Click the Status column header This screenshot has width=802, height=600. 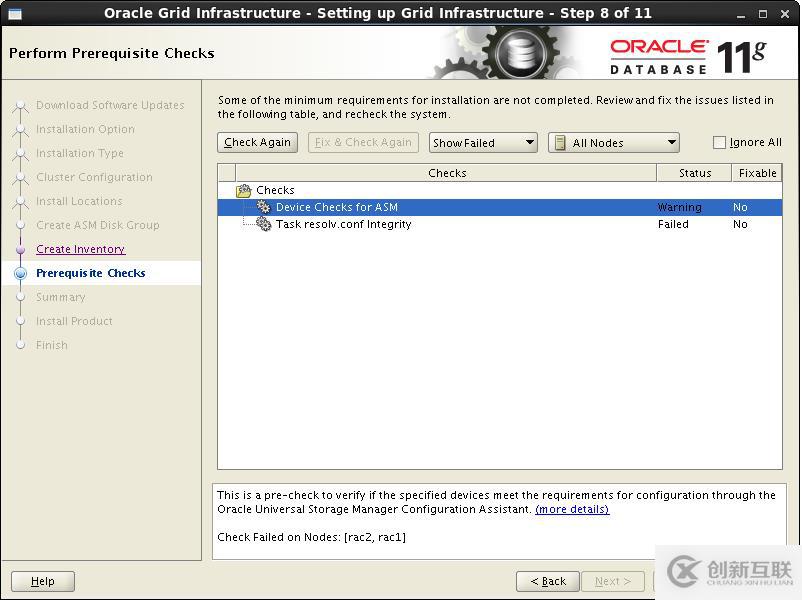695,173
